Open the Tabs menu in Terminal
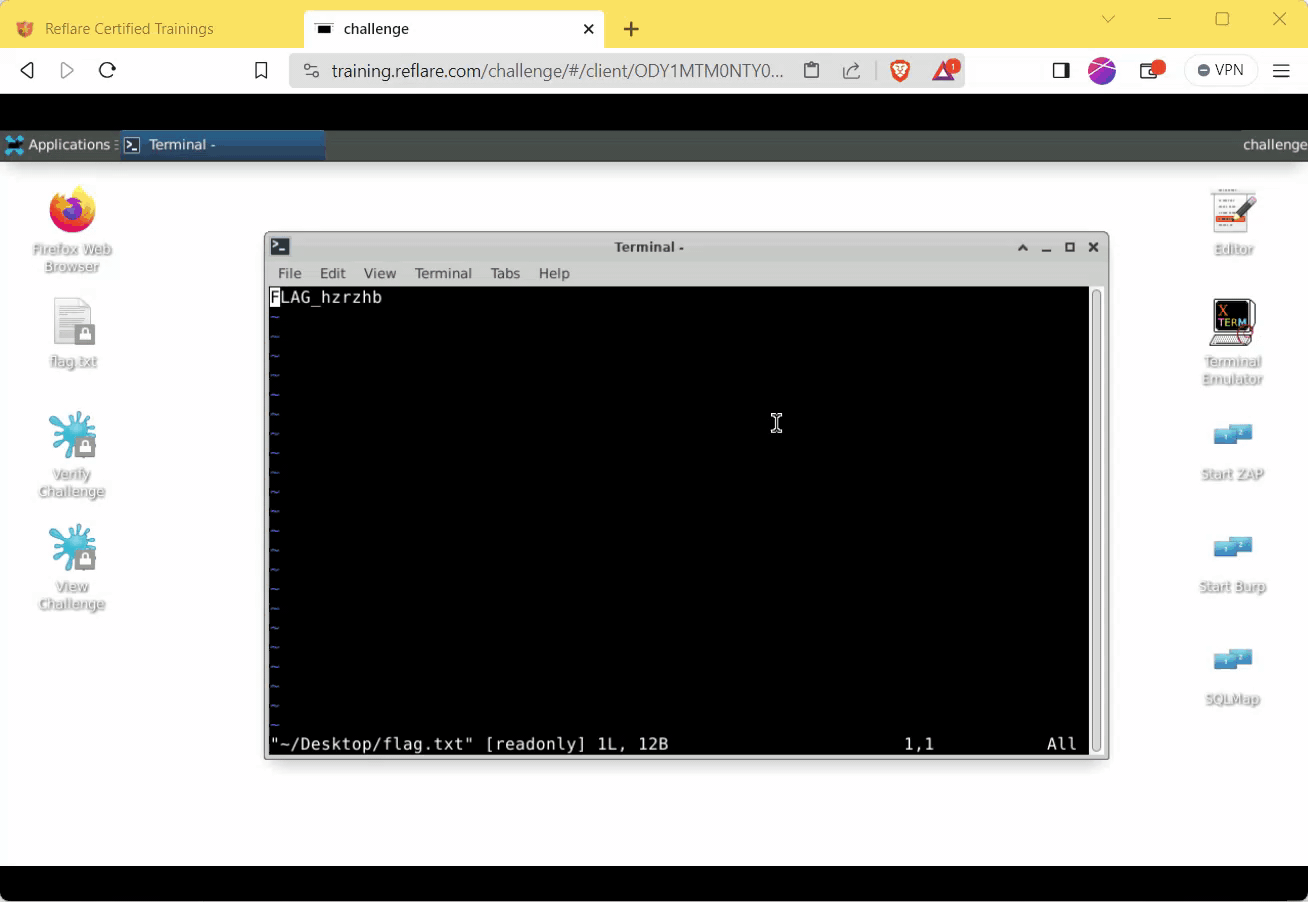Screen dimensions: 1308x902 pos(505,273)
